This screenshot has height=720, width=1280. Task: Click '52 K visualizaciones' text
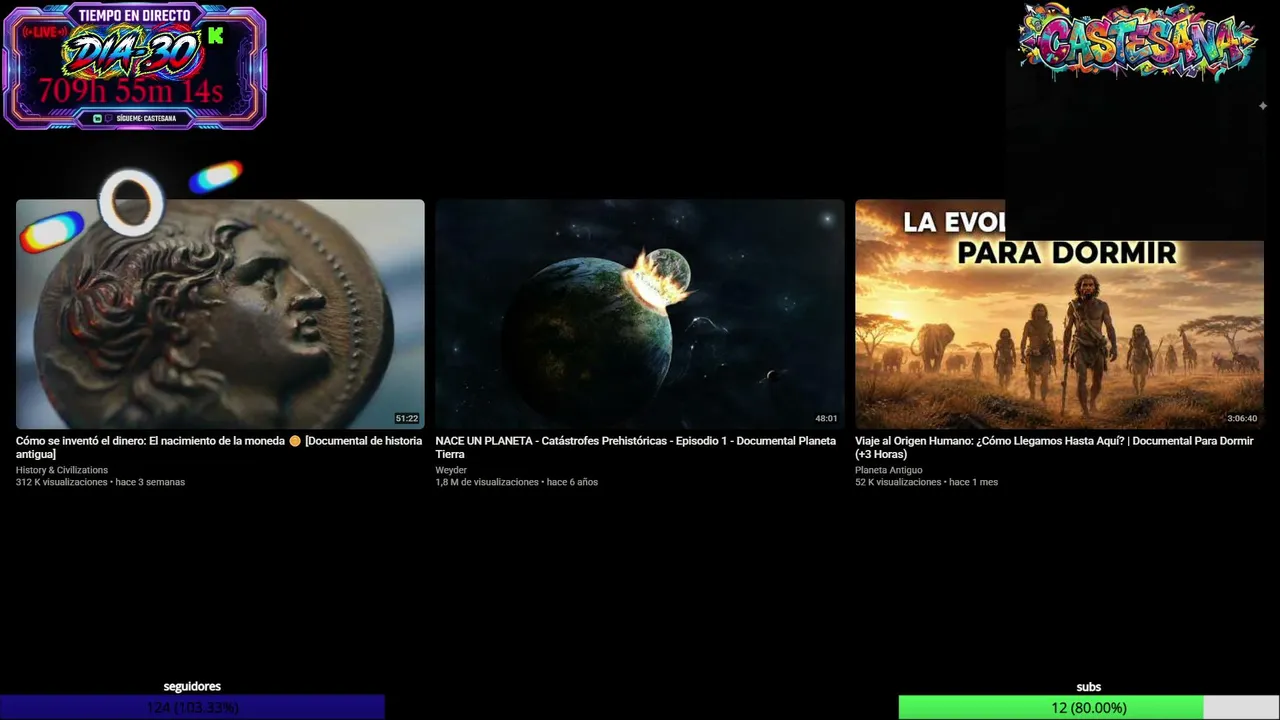898,482
